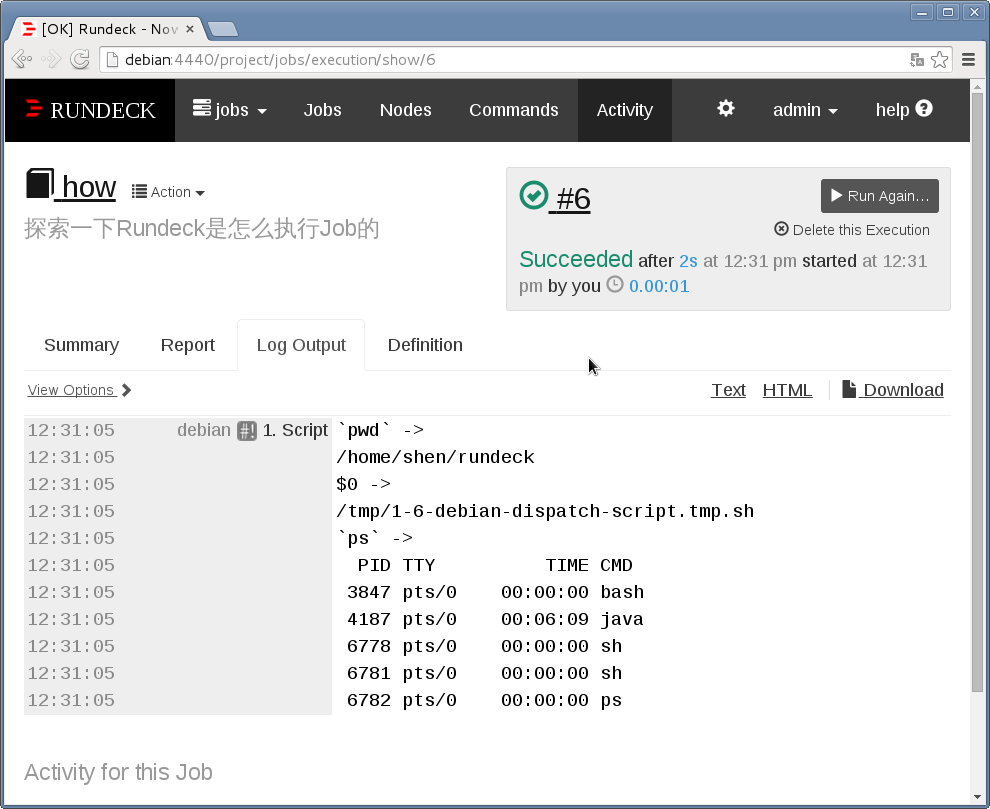Screen dimensions: 990x809
Task: Select the Log Output tab
Action: [301, 345]
